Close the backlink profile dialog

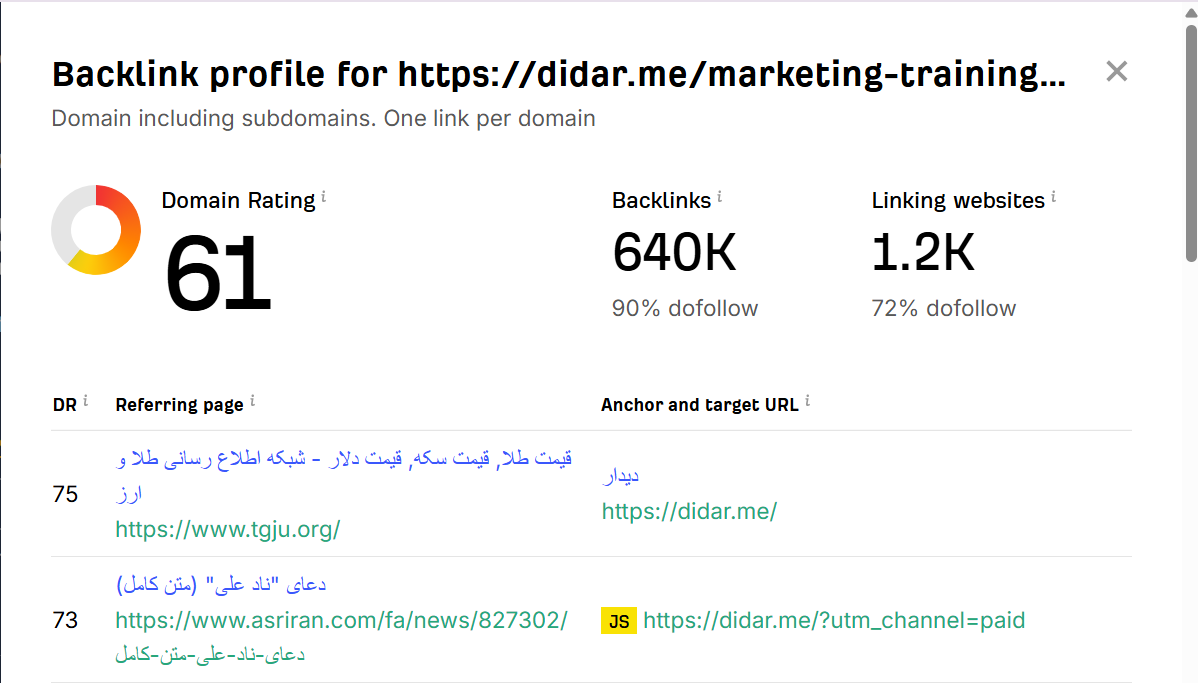1116,71
